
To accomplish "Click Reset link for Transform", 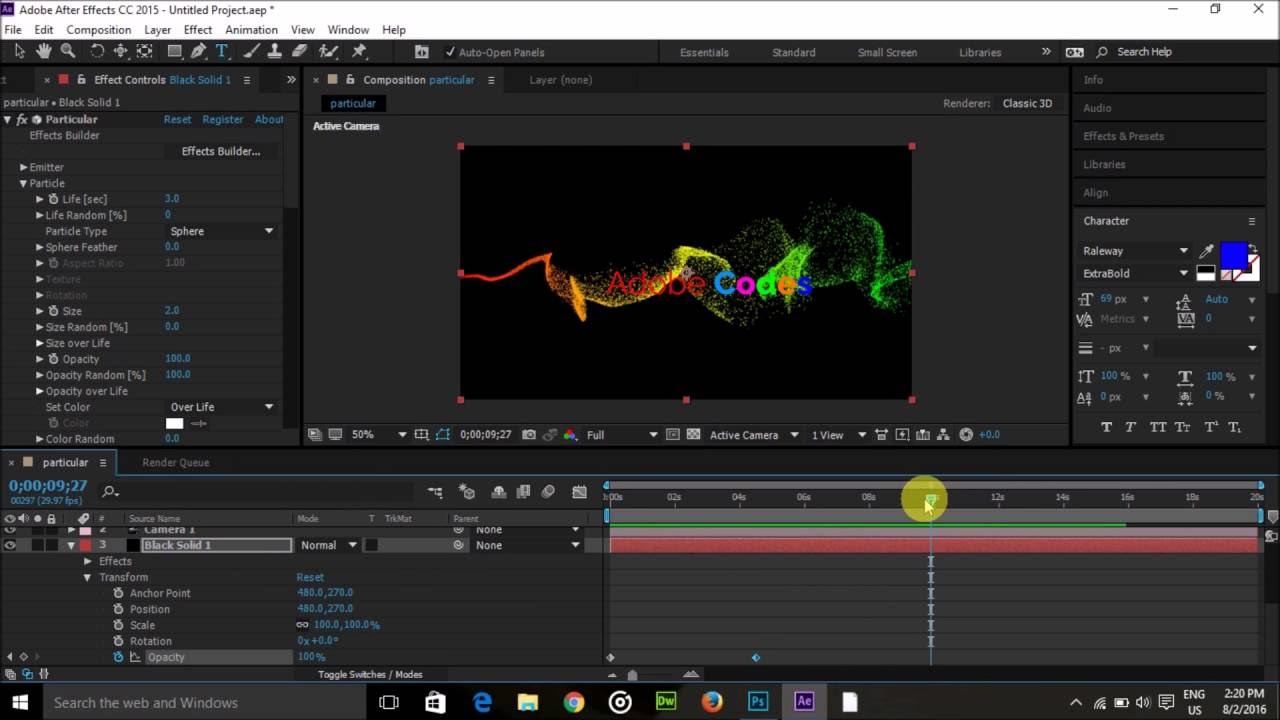I will 310,577.
